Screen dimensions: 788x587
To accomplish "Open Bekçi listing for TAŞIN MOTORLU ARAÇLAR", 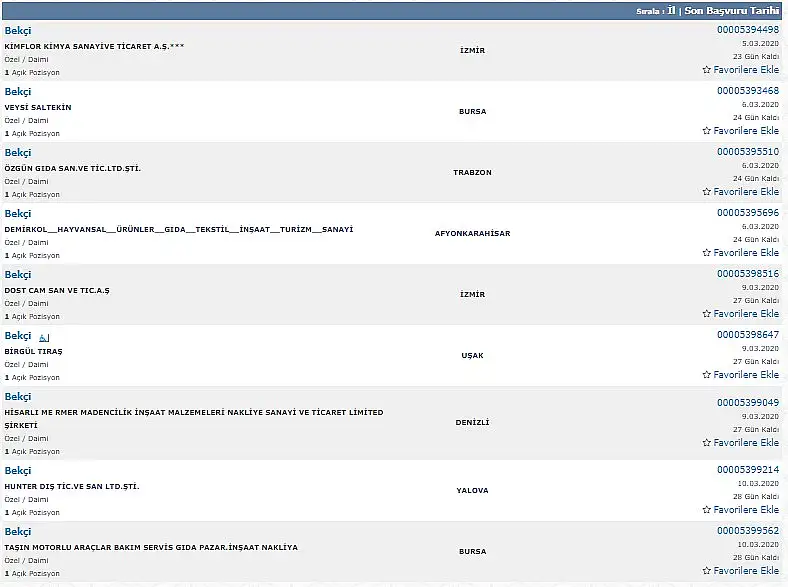I will [18, 531].
